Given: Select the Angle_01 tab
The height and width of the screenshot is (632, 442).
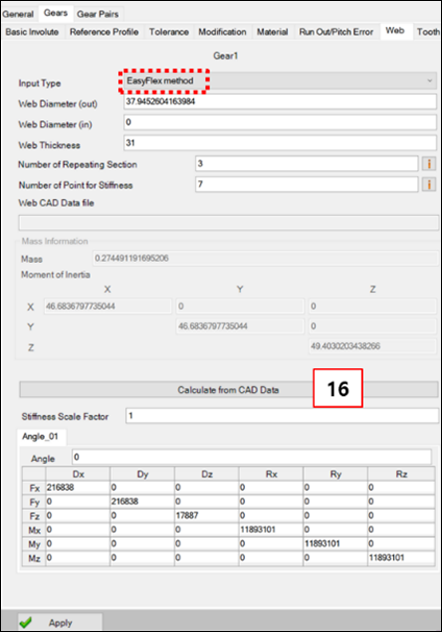Looking at the screenshot, I should click(40, 437).
